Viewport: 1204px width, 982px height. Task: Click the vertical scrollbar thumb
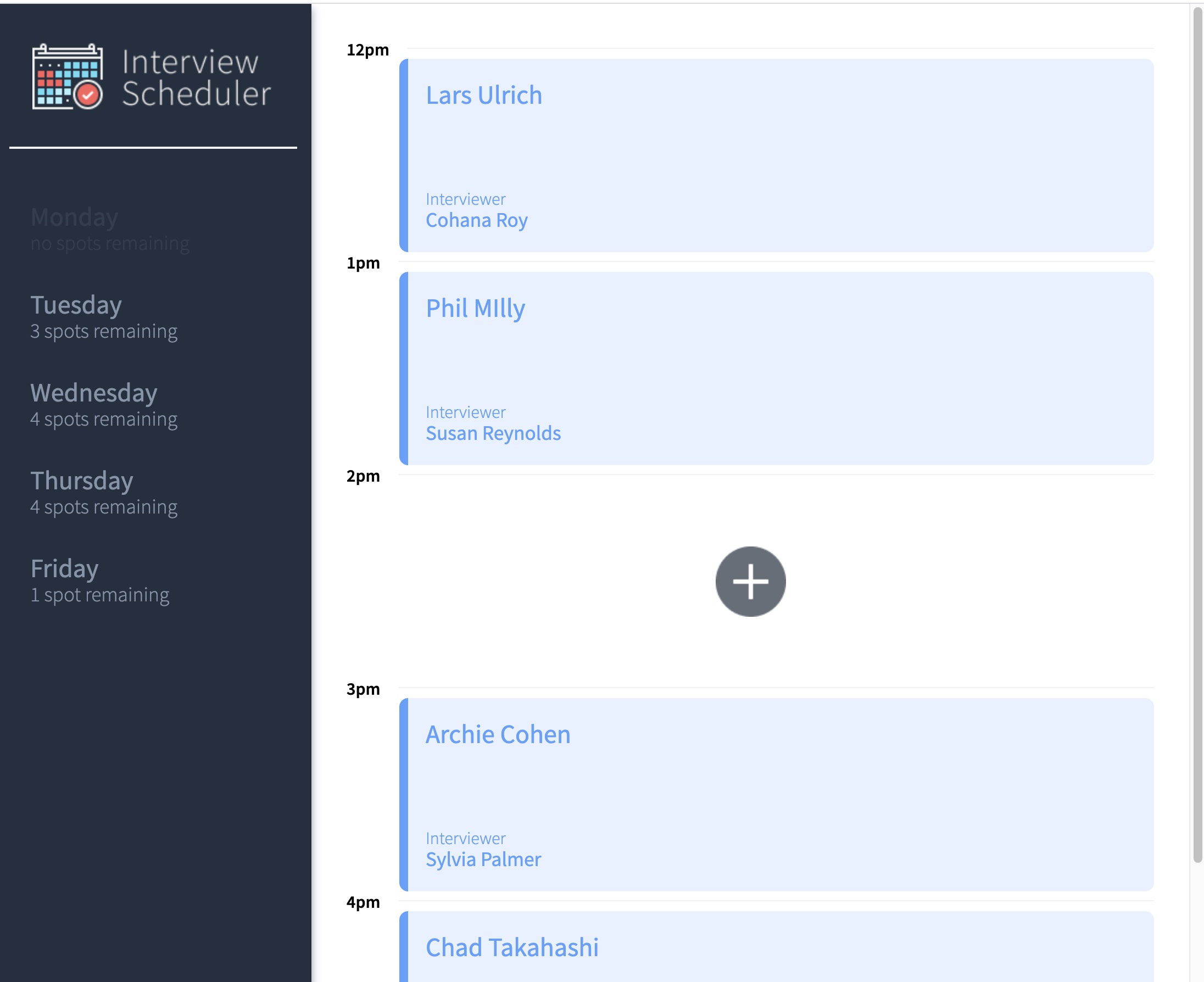tap(1197, 434)
